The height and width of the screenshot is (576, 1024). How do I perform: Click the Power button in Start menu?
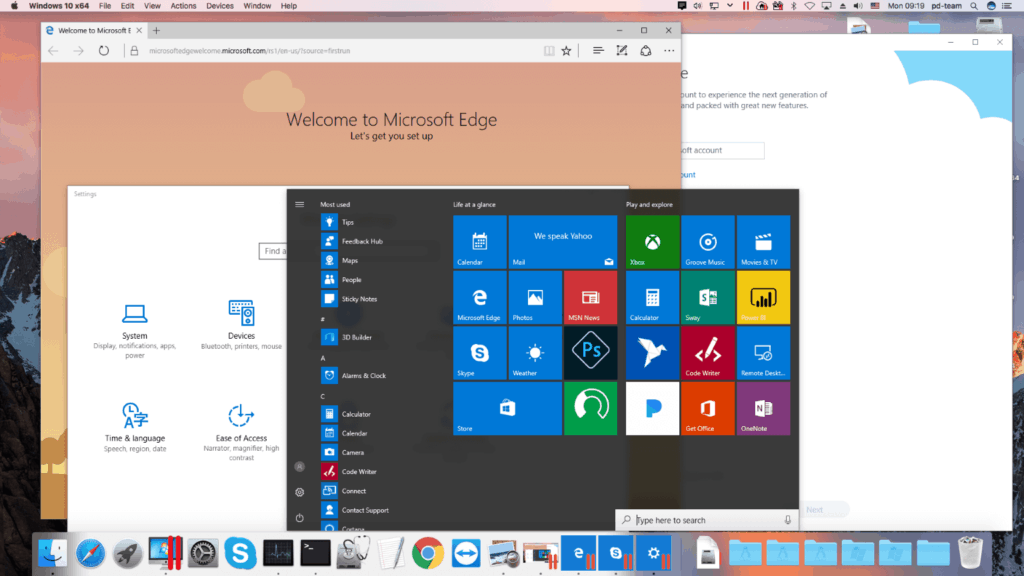[299, 518]
